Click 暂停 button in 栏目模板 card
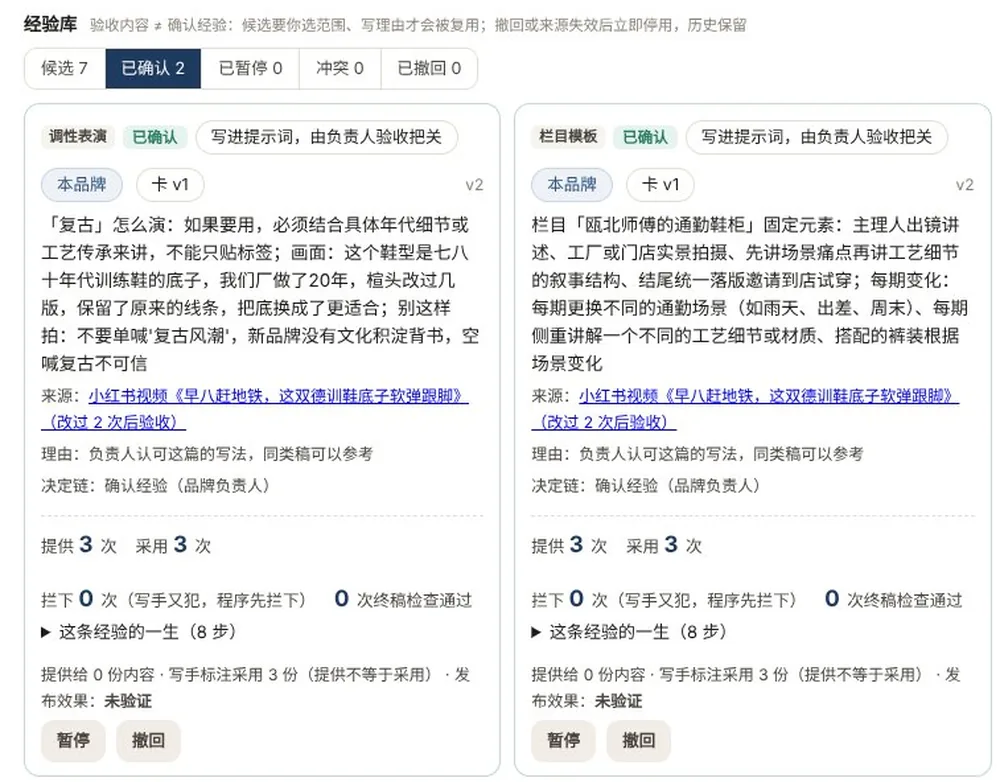The height and width of the screenshot is (782, 1000). point(564,741)
